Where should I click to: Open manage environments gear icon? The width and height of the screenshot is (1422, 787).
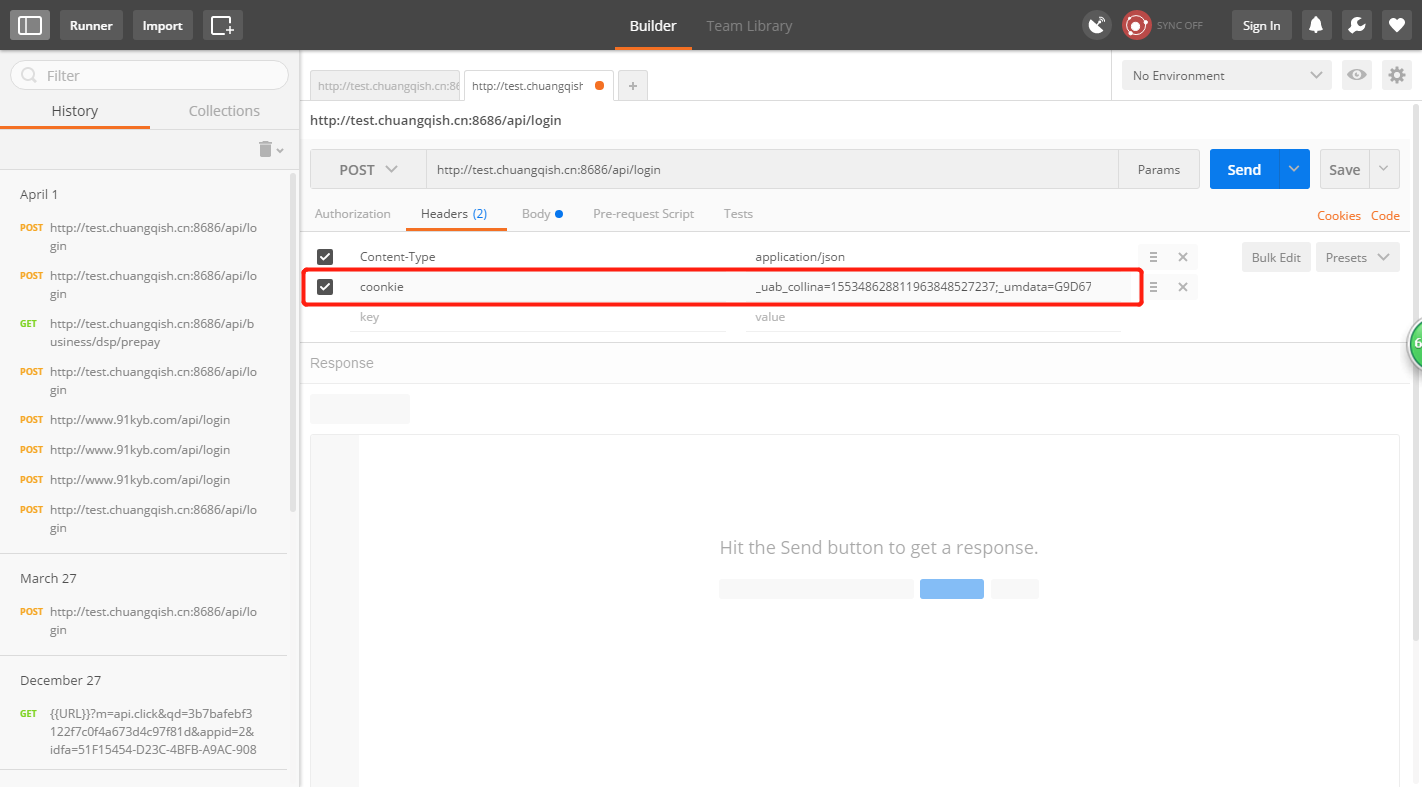1396,75
